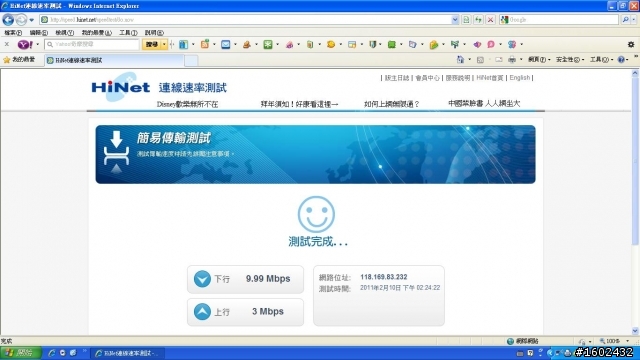The width and height of the screenshot is (640, 360).
Task: Click the green asterisk Yahoo toolbar icon
Action: 268,44
